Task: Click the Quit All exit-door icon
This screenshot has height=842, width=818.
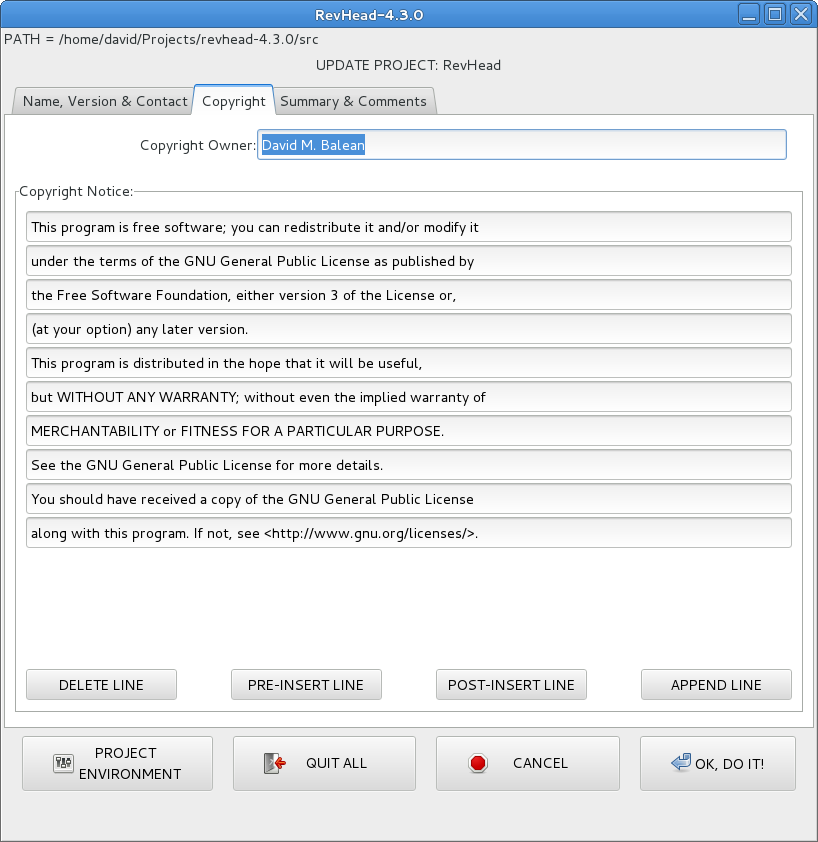Action: 274,763
